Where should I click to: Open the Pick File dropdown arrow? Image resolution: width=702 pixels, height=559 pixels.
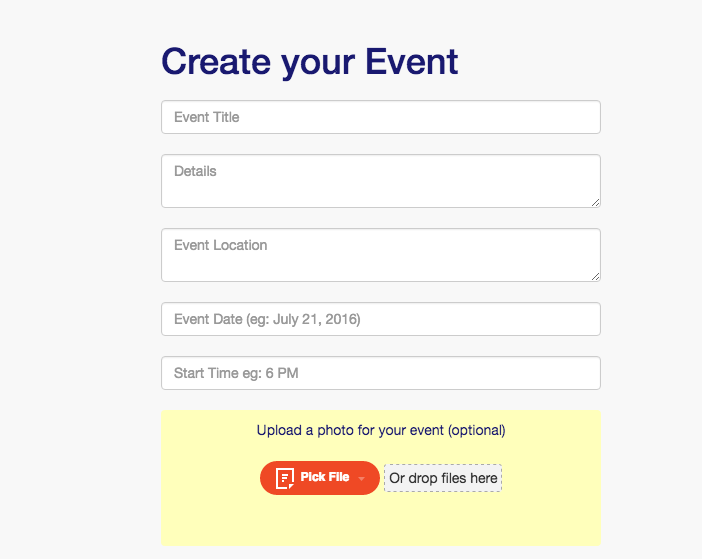tap(361, 479)
